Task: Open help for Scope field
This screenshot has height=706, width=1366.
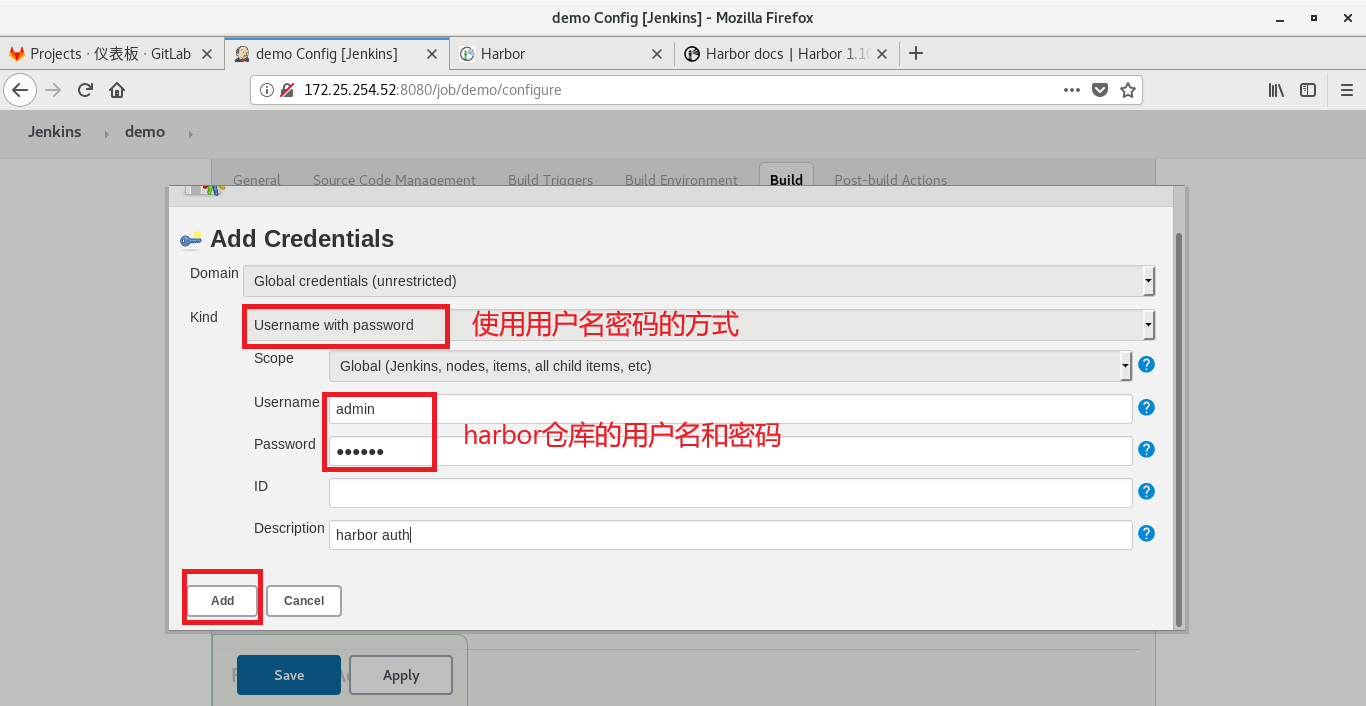Action: point(1147,365)
